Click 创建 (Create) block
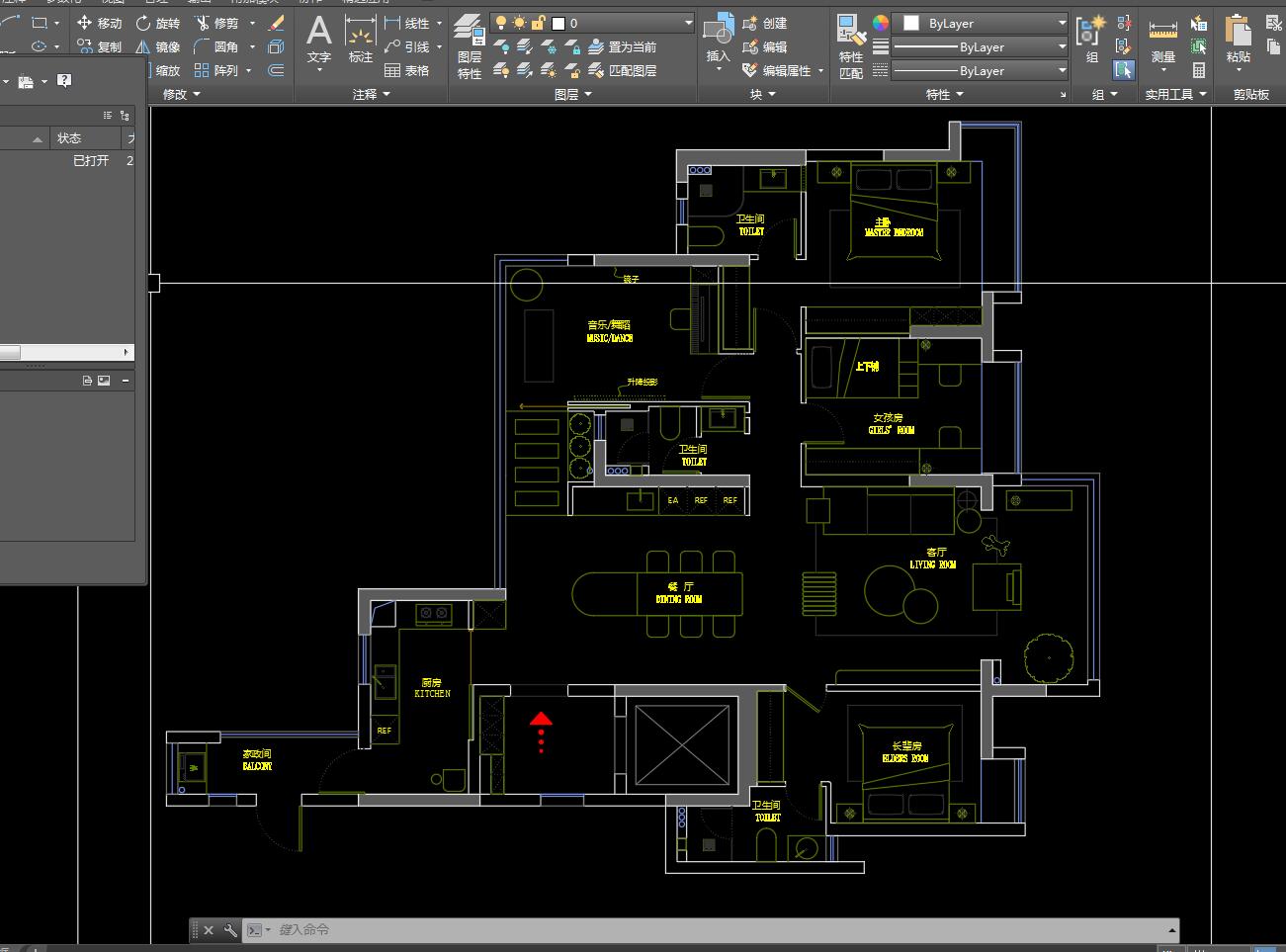Image resolution: width=1286 pixels, height=952 pixels. point(765,23)
